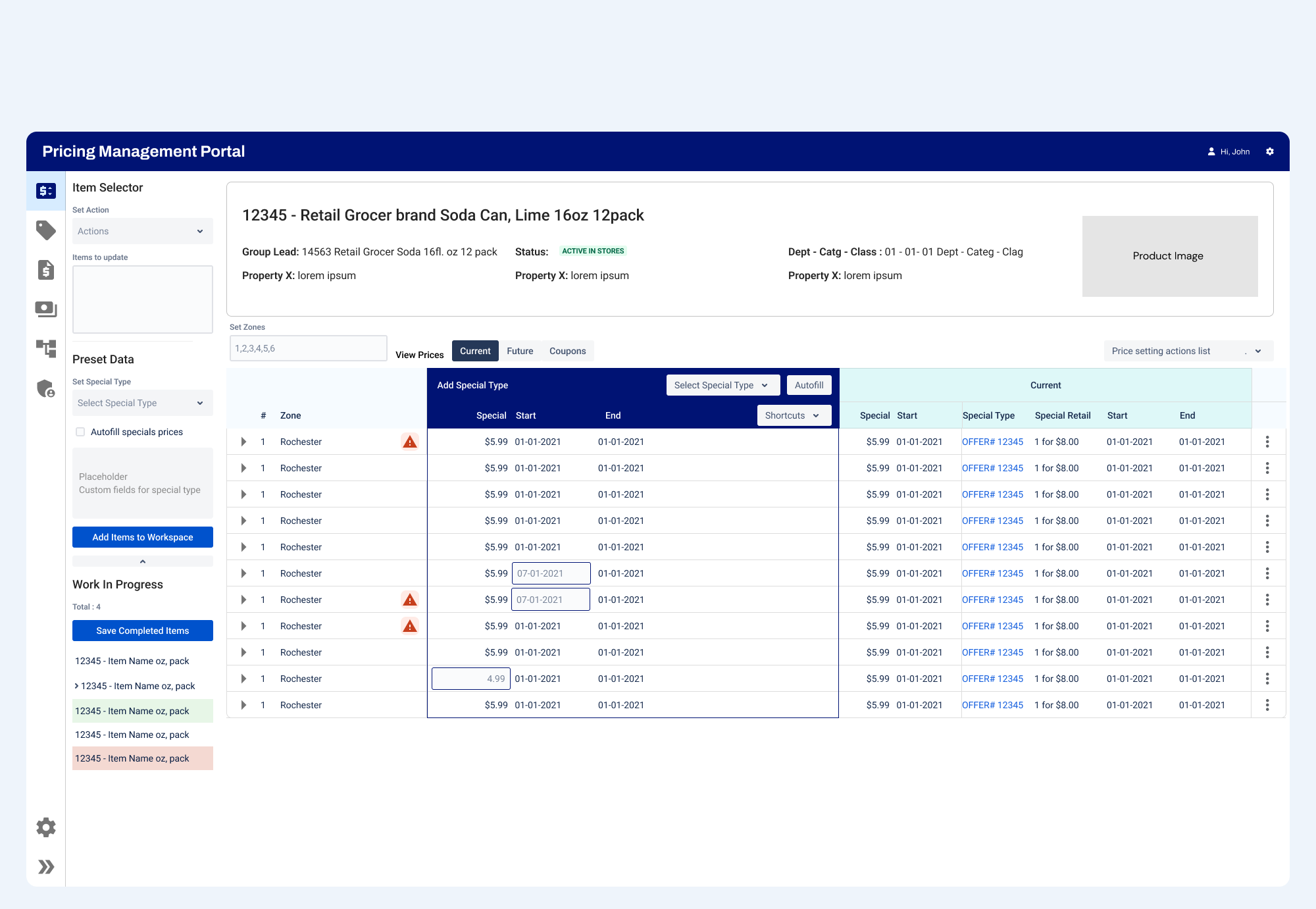Click the user profile icon beside Hi, John

click(x=1211, y=151)
